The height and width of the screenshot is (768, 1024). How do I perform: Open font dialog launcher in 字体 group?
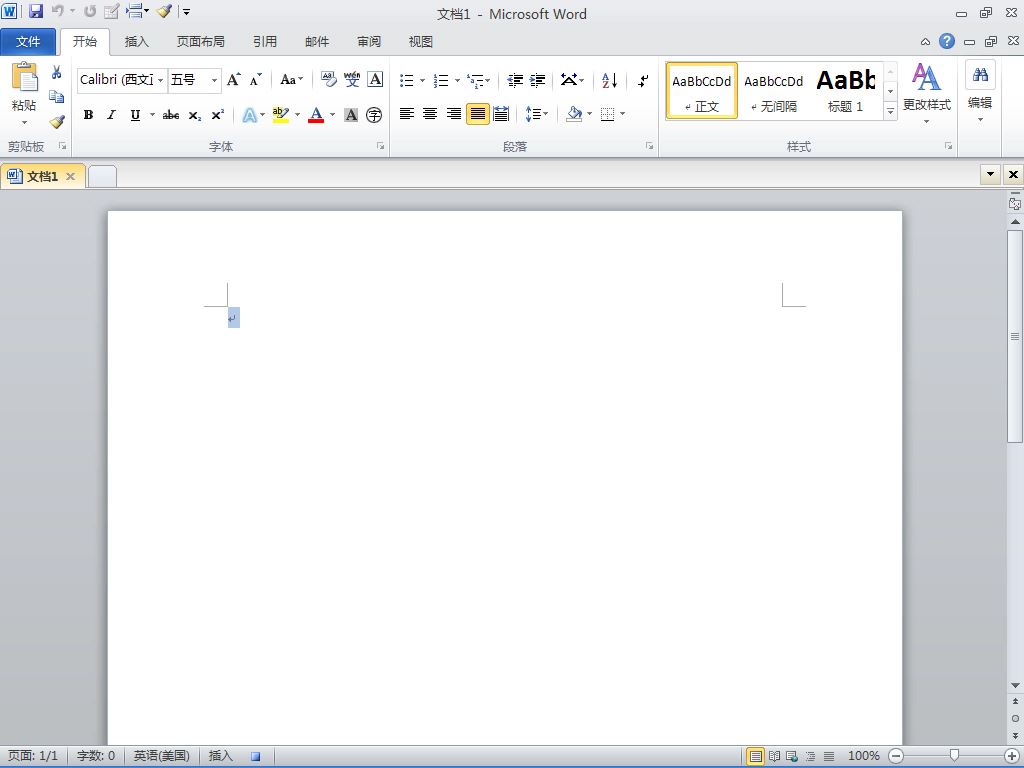[x=380, y=146]
